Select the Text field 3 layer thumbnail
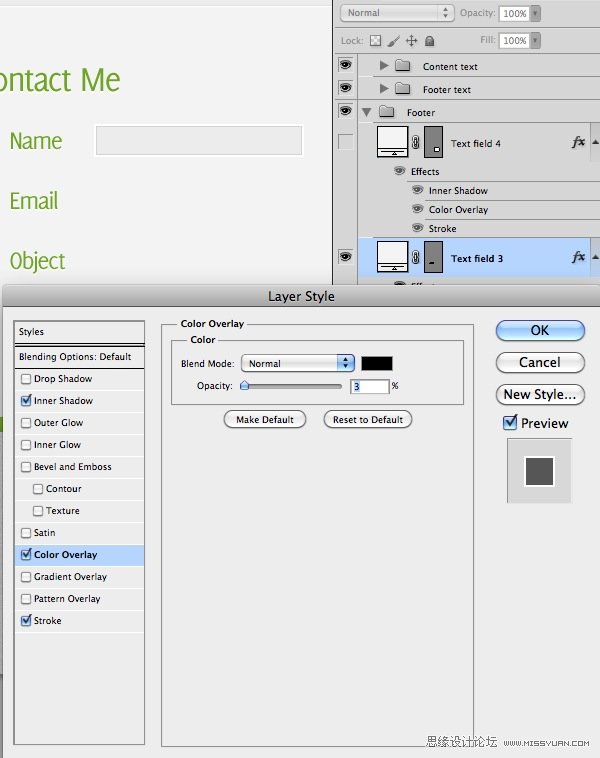 (392, 257)
